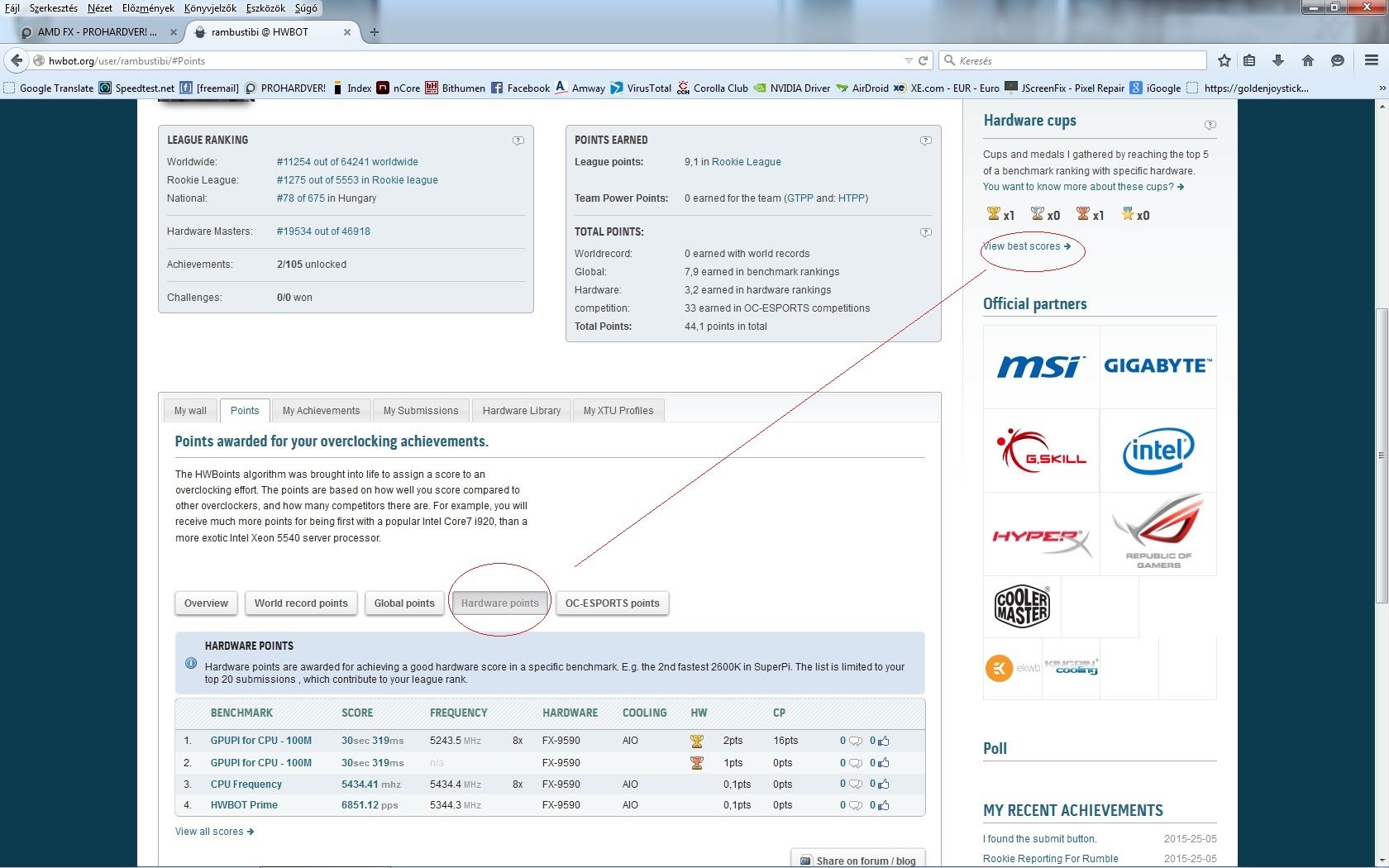Open GIGABYTE partner logo
This screenshot has height=868, width=1389.
(1158, 367)
